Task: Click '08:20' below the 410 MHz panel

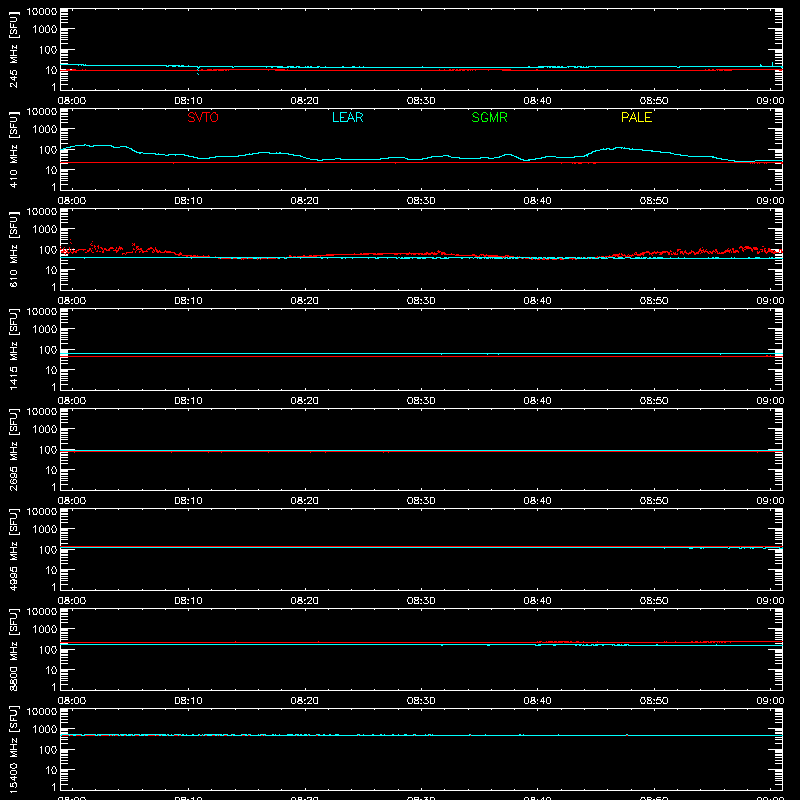Action: pos(305,201)
